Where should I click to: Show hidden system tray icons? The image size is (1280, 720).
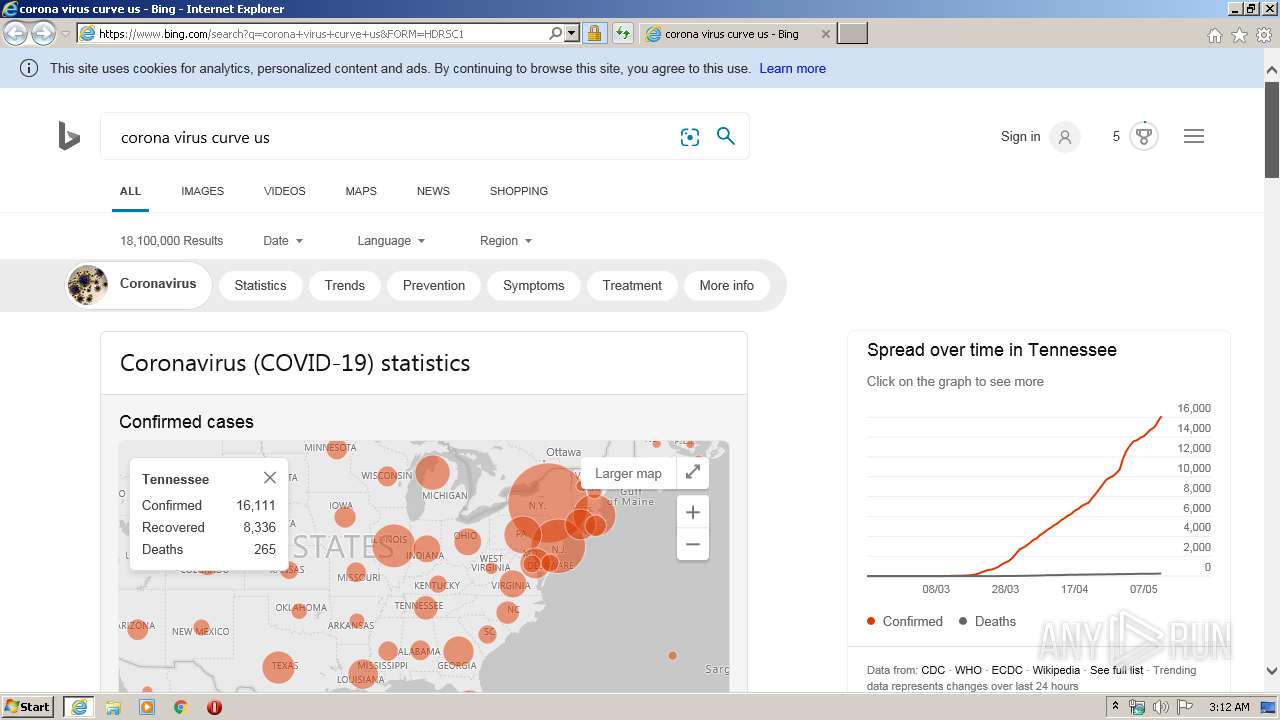point(1115,707)
